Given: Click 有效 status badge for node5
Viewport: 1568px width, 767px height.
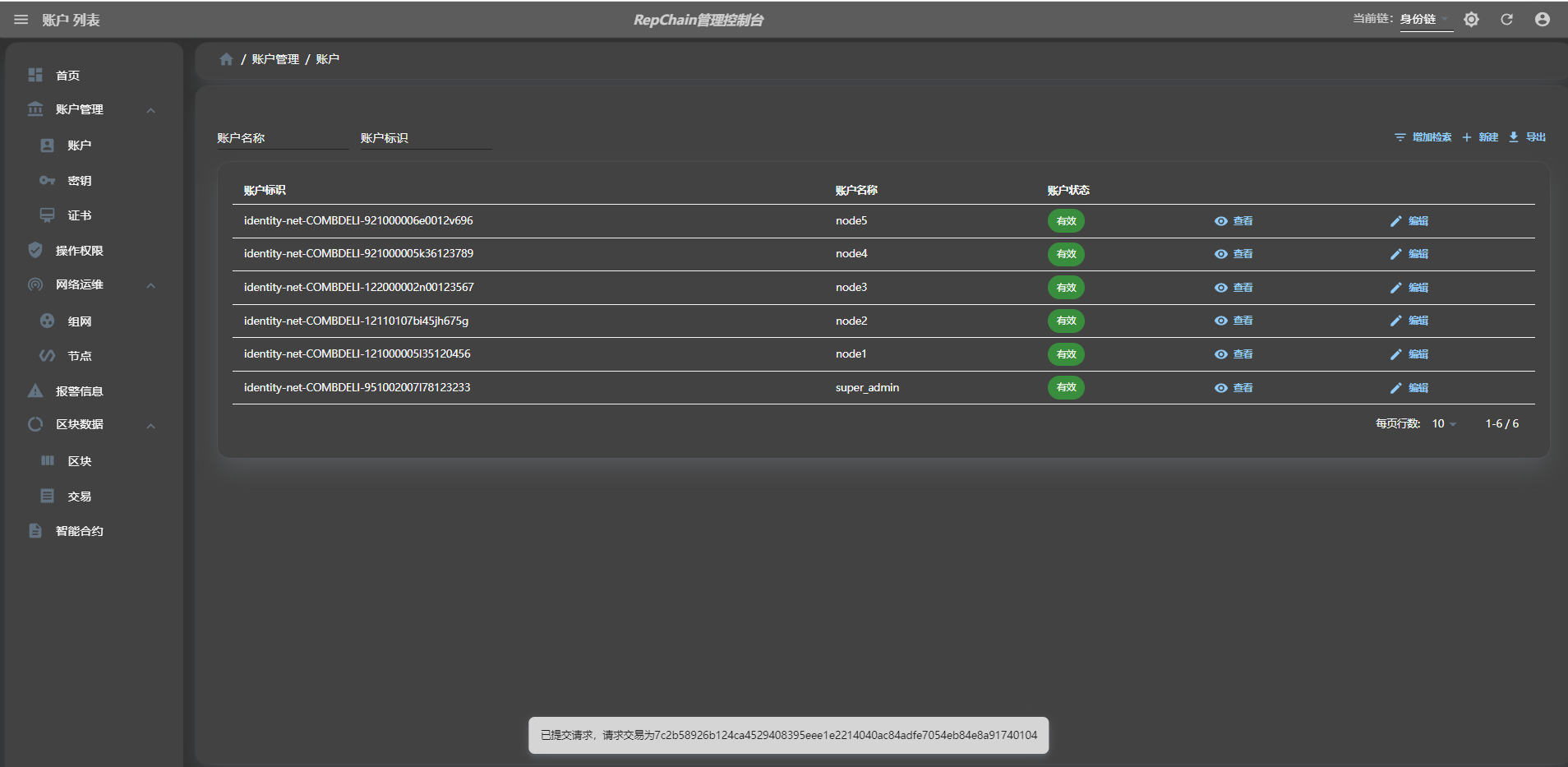Looking at the screenshot, I should 1066,221.
